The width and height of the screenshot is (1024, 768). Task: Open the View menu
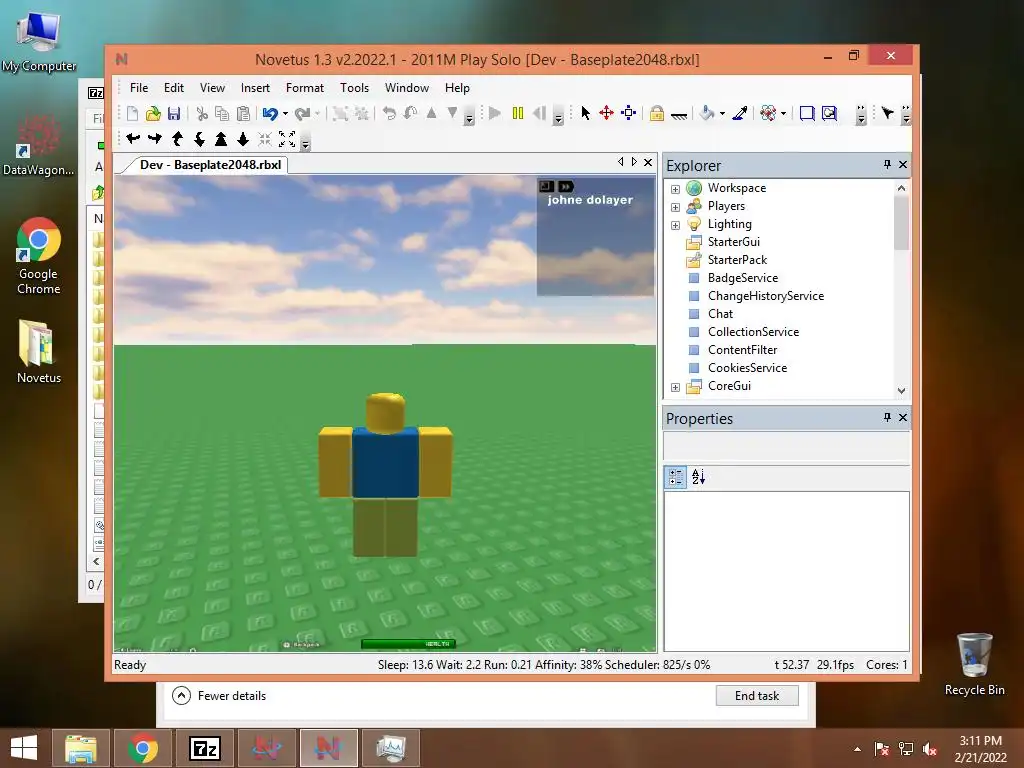point(212,88)
